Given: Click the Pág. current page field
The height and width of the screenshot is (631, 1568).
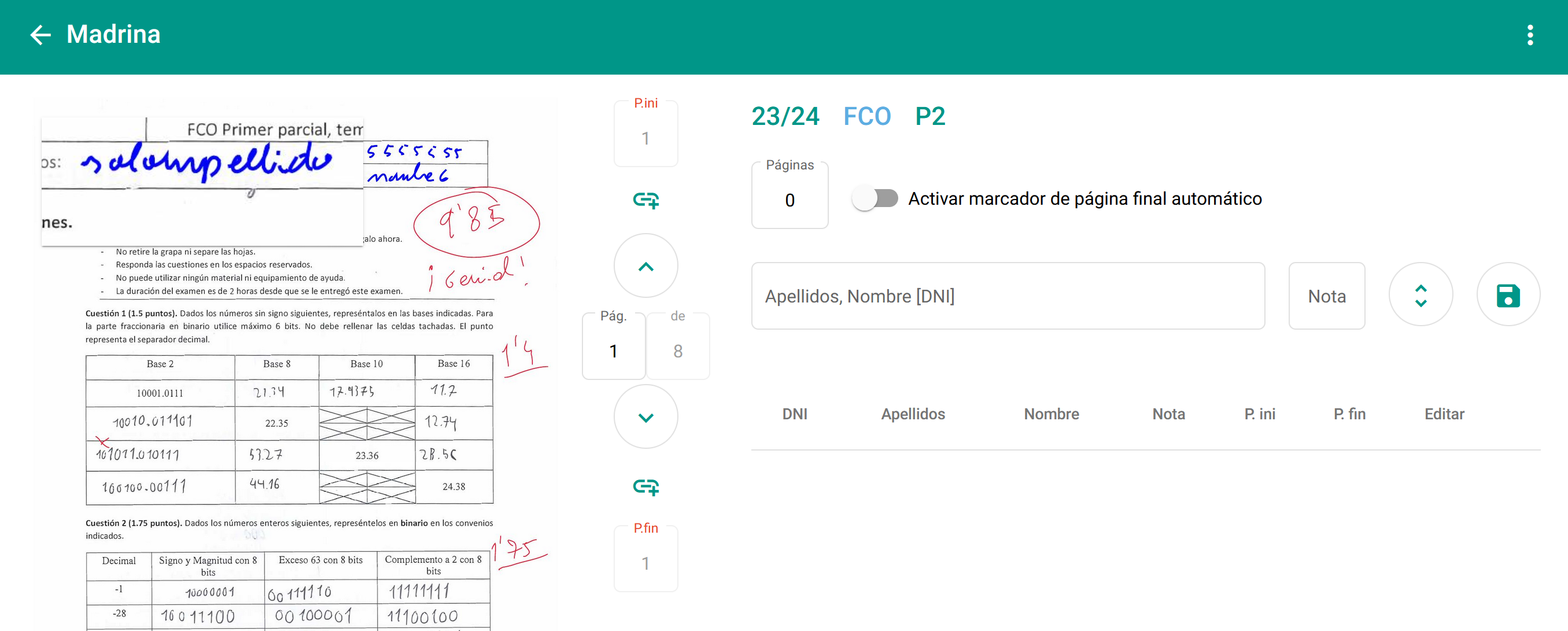Looking at the screenshot, I should (x=613, y=351).
